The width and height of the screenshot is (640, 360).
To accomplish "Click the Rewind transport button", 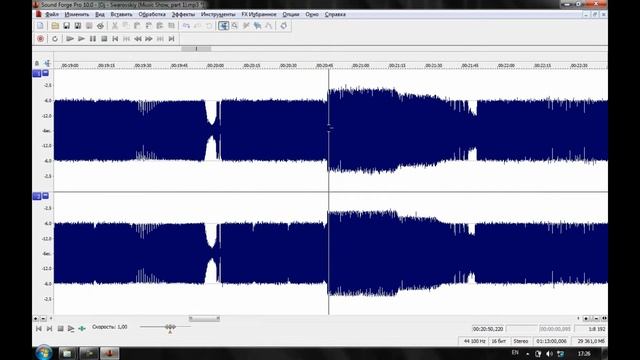I will (138, 39).
